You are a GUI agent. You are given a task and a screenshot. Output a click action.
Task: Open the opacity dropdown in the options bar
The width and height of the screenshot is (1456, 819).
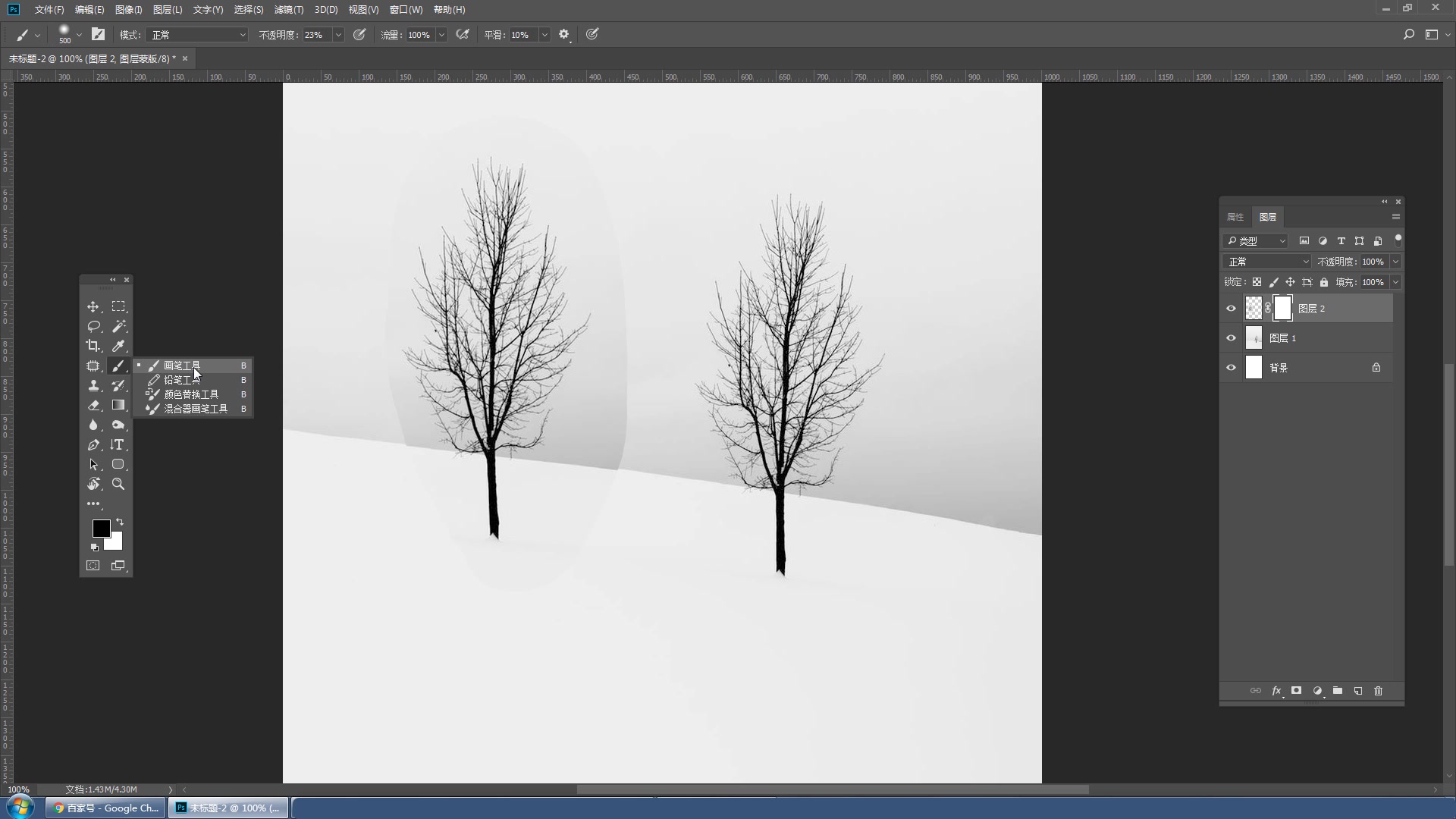tap(337, 34)
